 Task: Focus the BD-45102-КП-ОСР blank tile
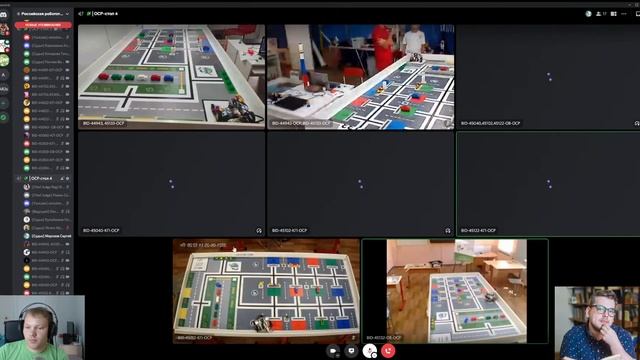pyautogui.click(x=360, y=184)
